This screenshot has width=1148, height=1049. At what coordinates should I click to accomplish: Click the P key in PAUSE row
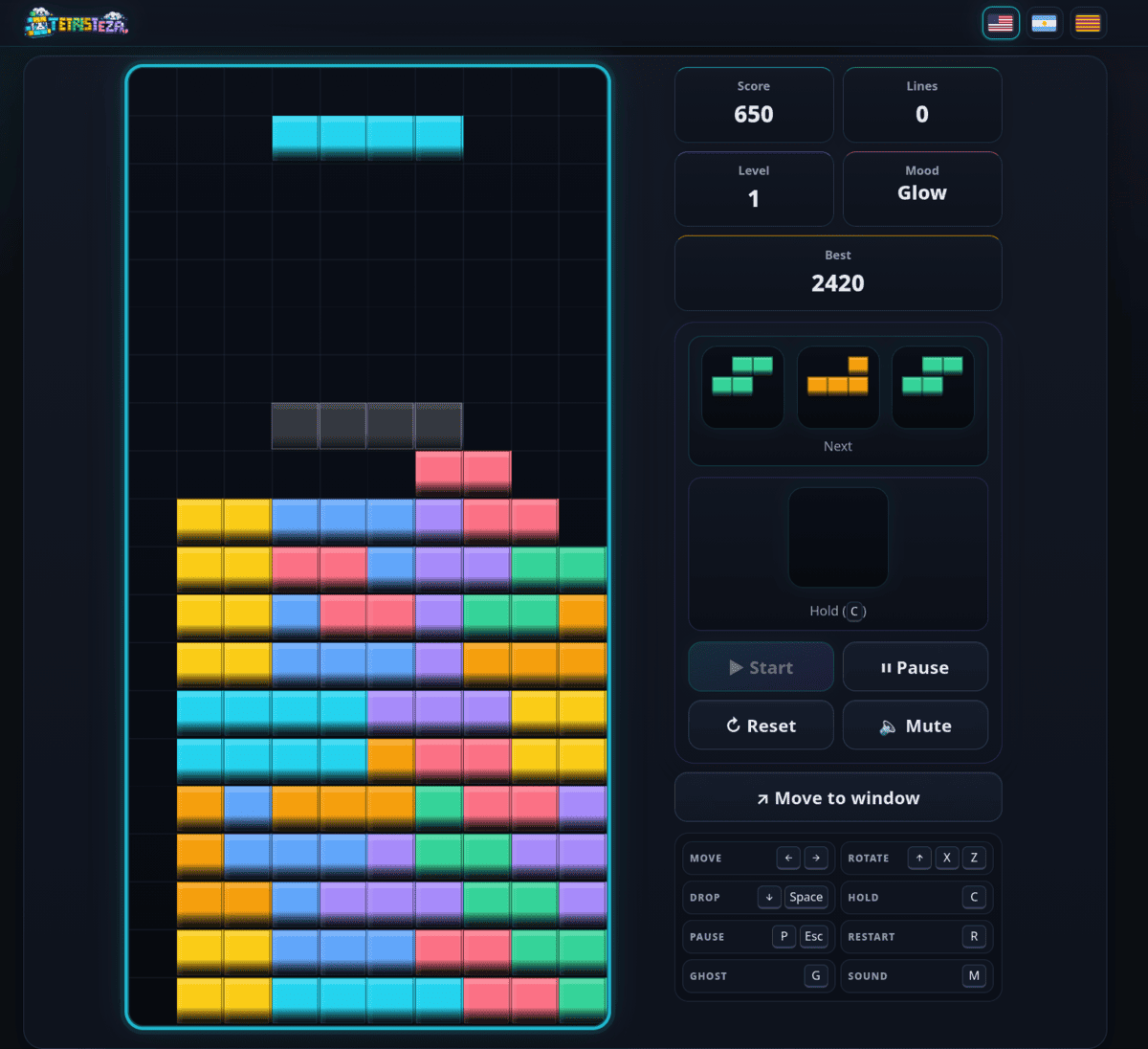click(784, 936)
